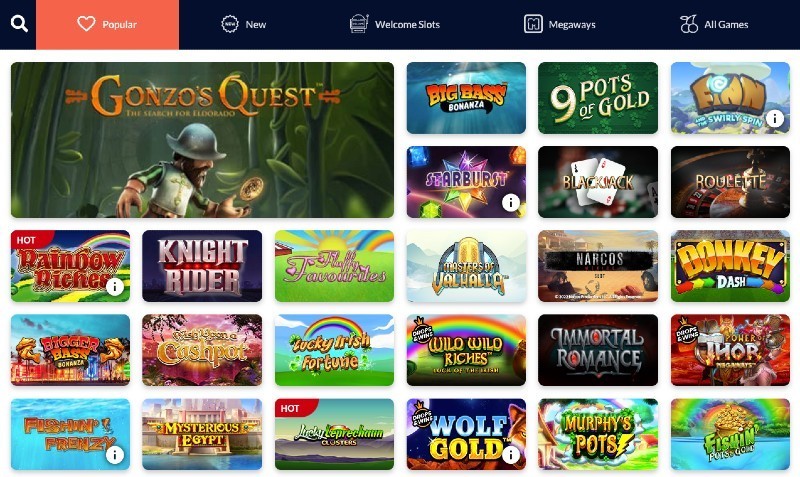Launch the Gonzo's Quest featured banner
The width and height of the screenshot is (800, 477).
pos(202,140)
